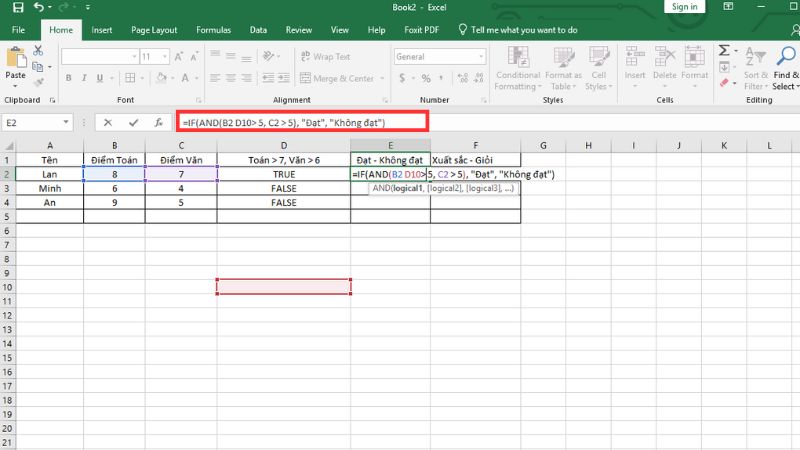Open the Page Layout tab
800x450 pixels.
[x=155, y=30]
